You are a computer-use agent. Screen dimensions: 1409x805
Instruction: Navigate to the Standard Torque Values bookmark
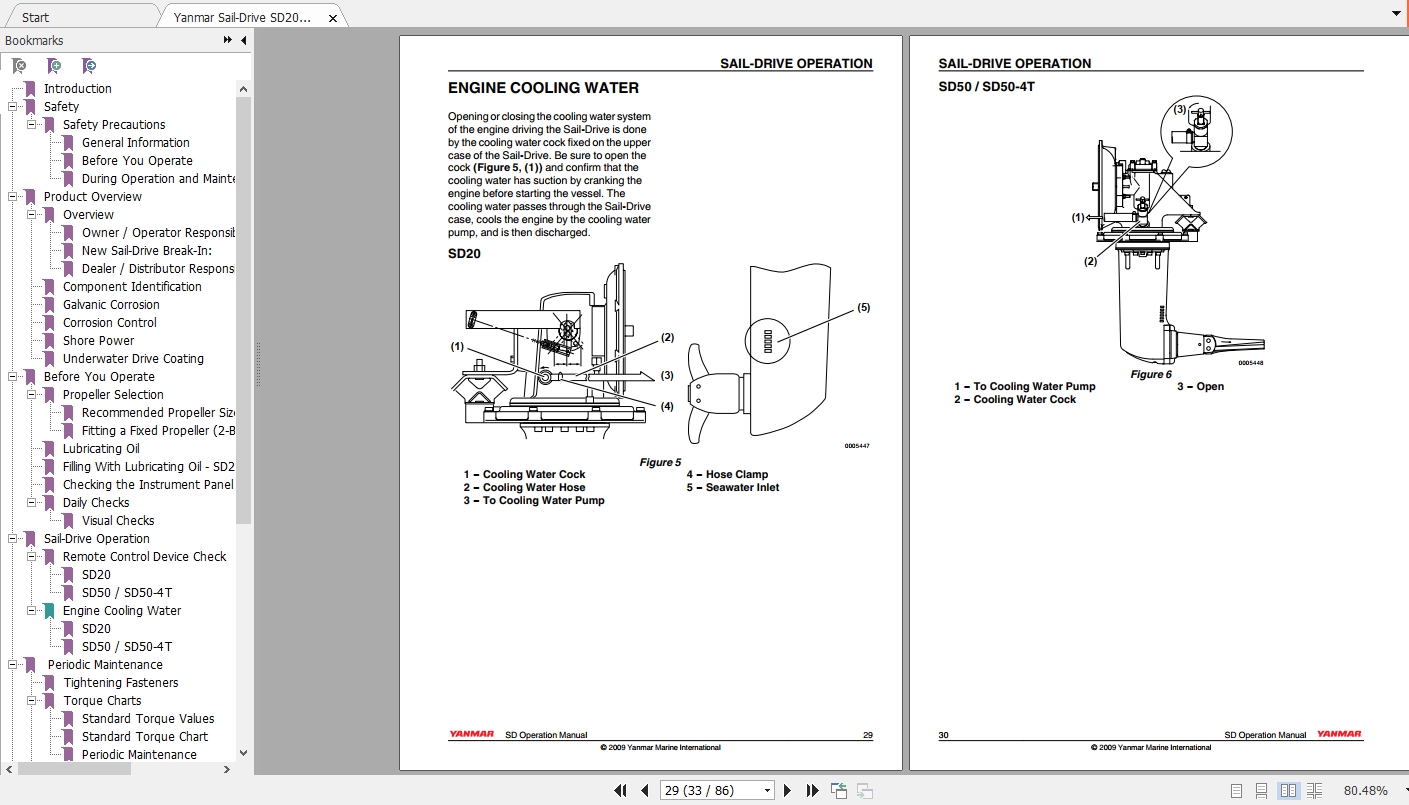[148, 718]
